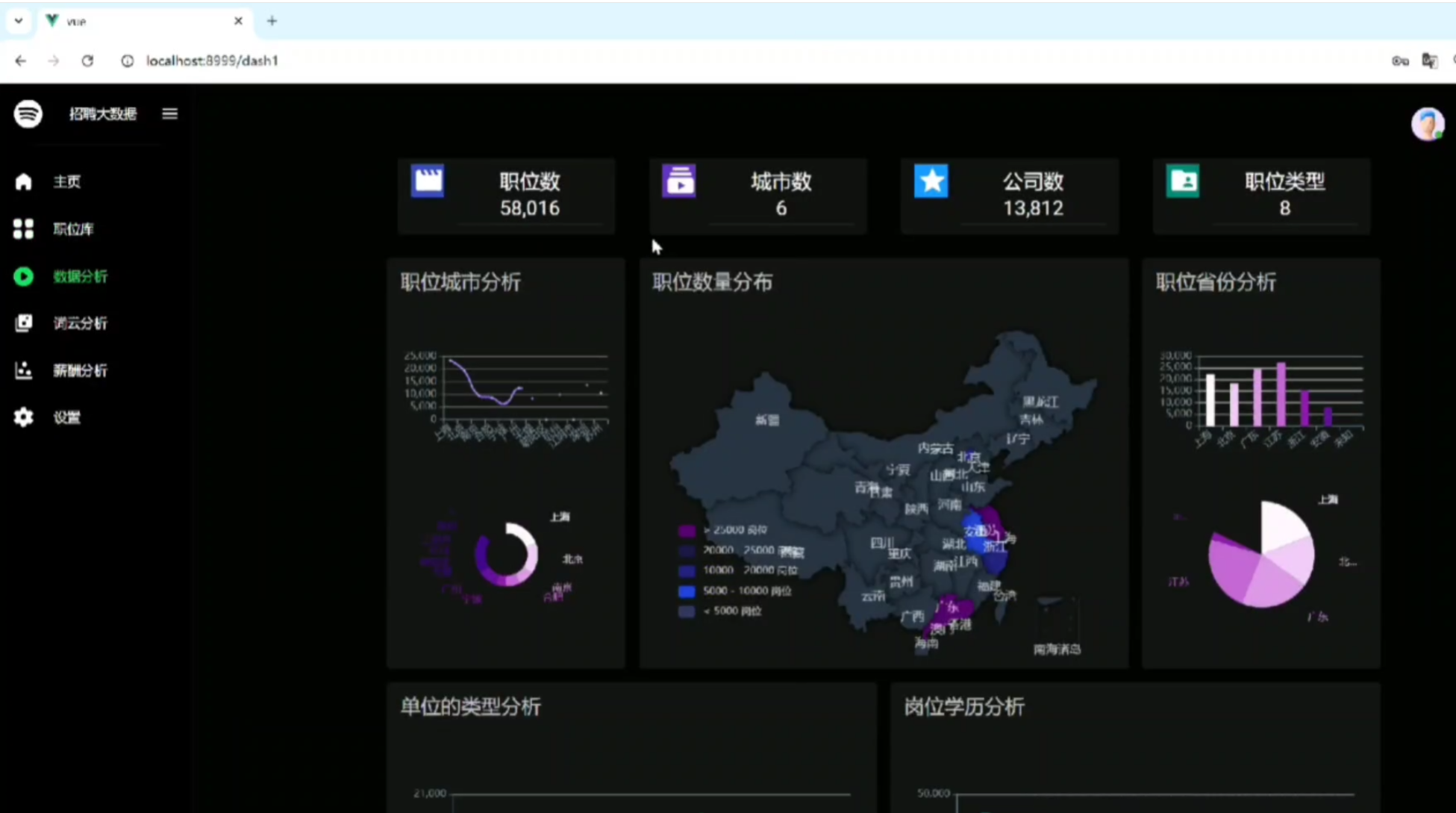Screen dimensions: 1456x813
Task: Click the 职位数 clapperboard icon
Action: [428, 181]
